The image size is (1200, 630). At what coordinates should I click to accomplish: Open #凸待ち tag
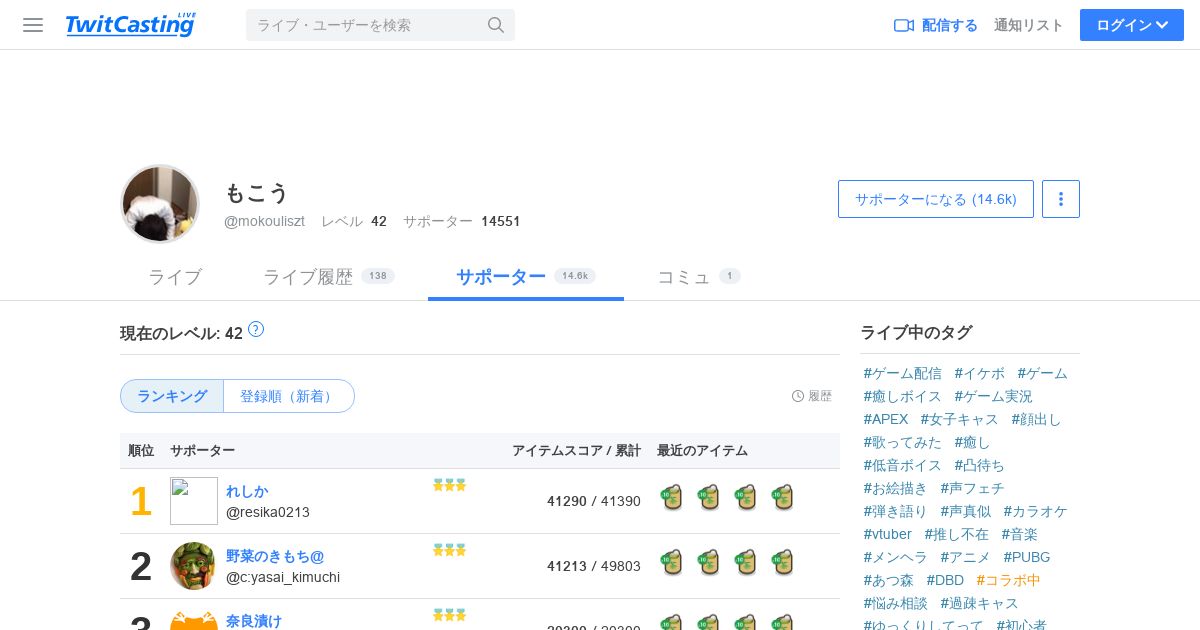pos(980,465)
